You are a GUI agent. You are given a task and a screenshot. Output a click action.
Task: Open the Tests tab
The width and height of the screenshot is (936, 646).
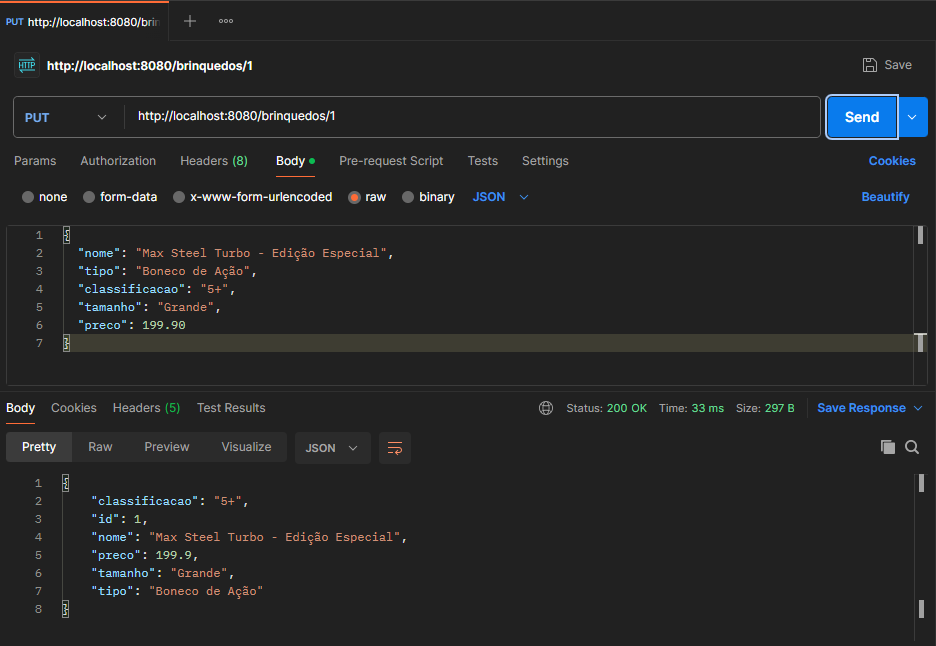click(482, 161)
